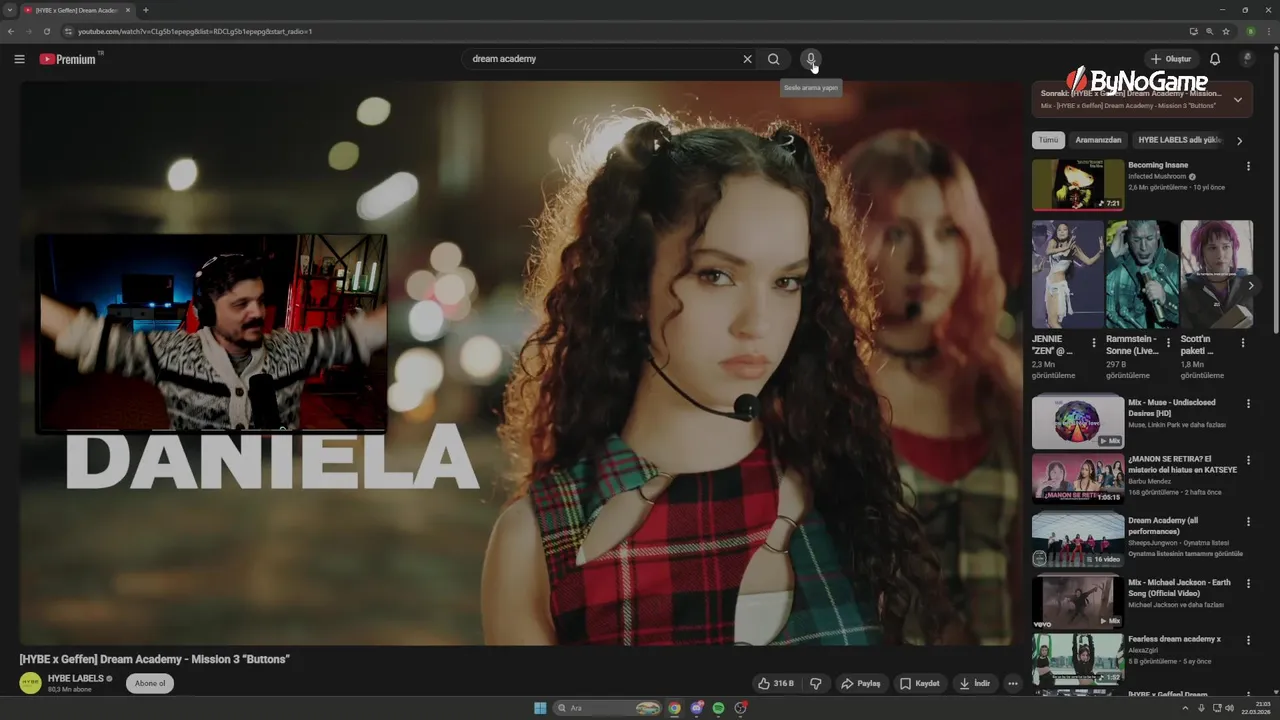Viewport: 1280px width, 720px height.
Task: Open a new browser tab
Action: 145,10
